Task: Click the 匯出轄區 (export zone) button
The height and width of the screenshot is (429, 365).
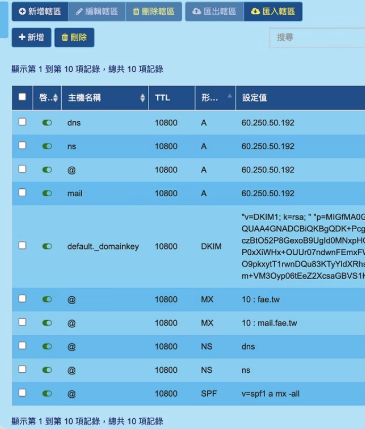Action: tap(214, 11)
